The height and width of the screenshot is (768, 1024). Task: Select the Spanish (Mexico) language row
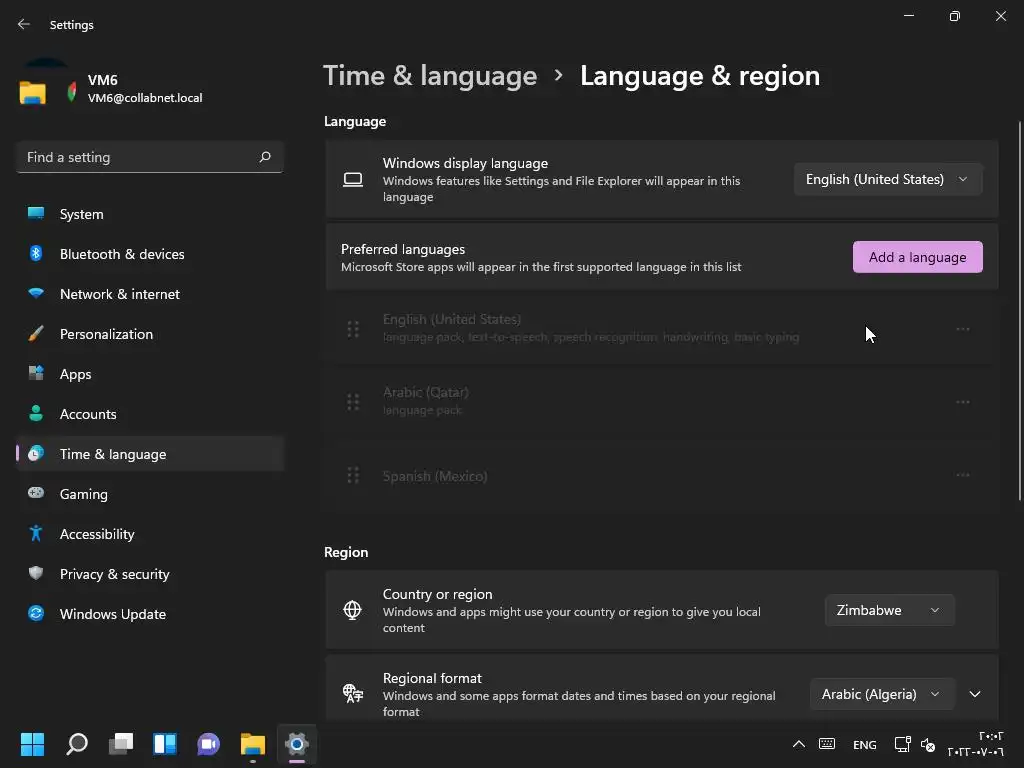662,475
